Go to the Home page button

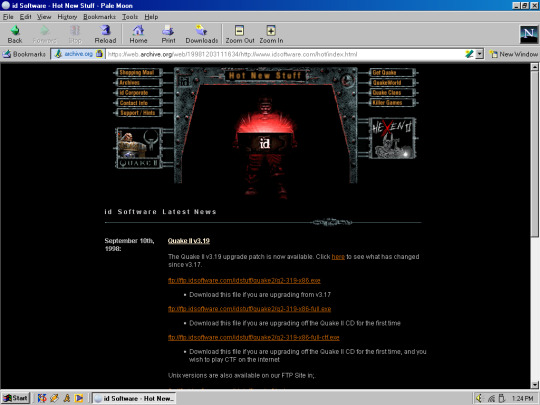(138, 34)
